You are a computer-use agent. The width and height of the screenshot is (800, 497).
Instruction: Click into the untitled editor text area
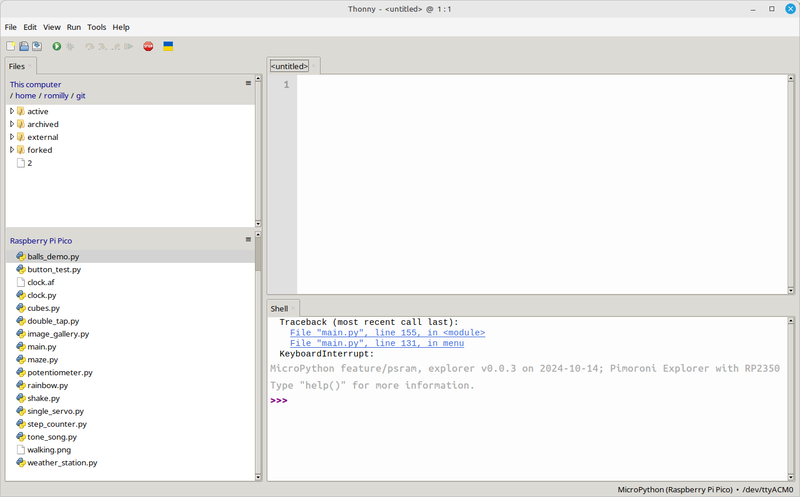click(540, 180)
